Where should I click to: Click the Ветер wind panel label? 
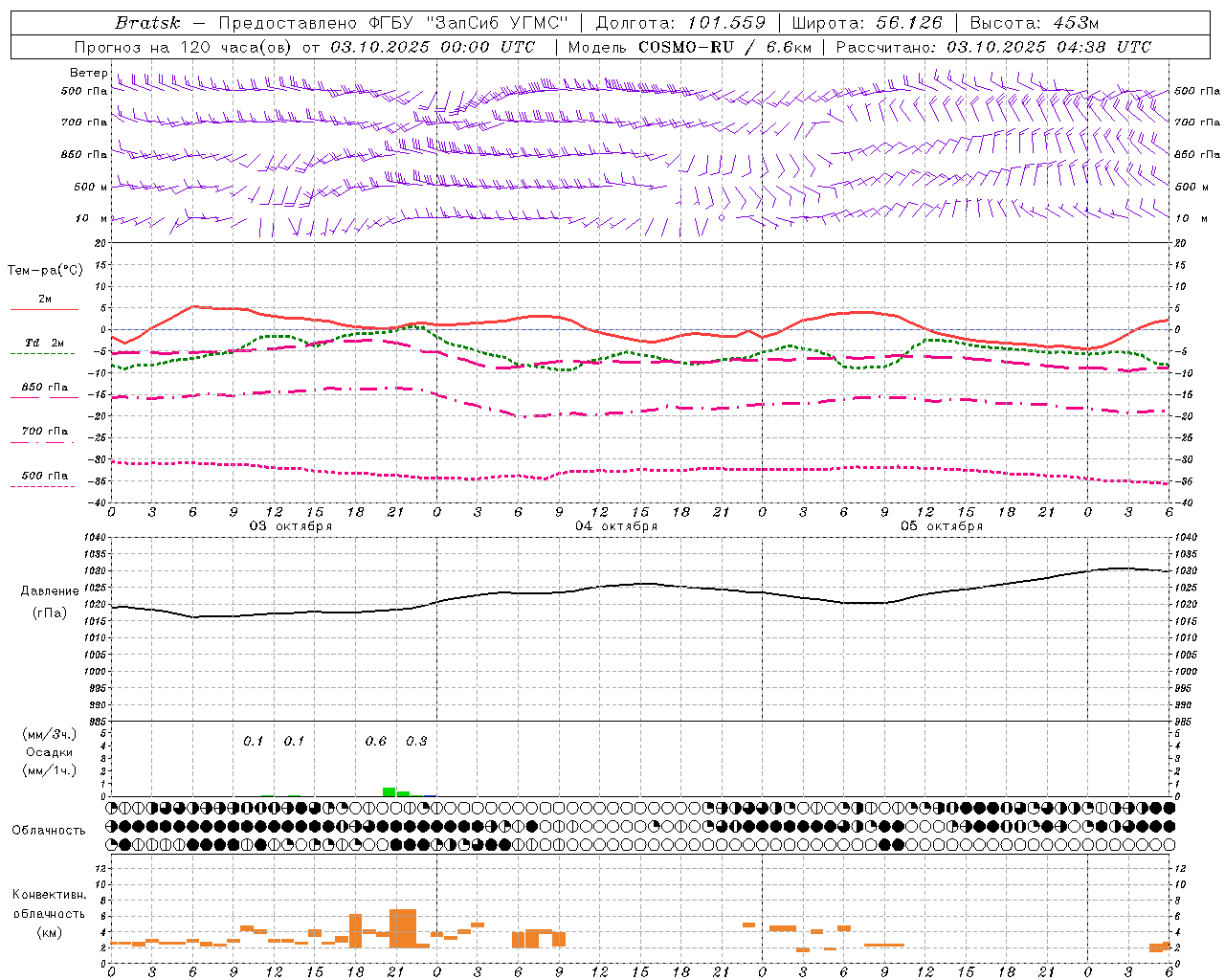(89, 73)
